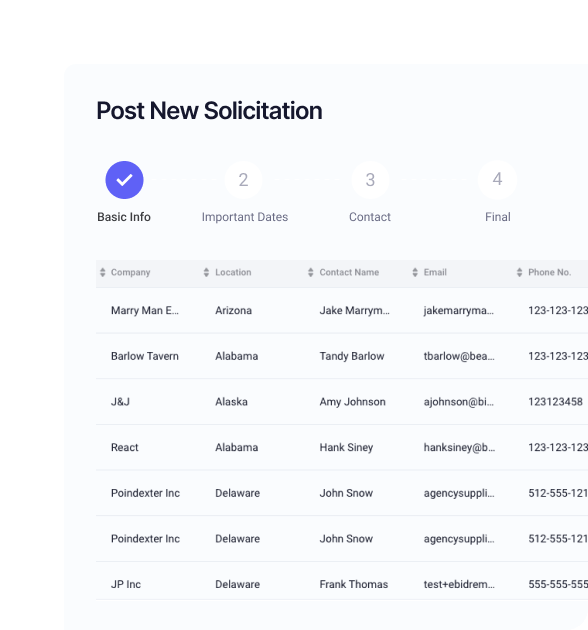The image size is (588, 630).
Task: Click the 'Arizona' location cell
Action: 234,311
